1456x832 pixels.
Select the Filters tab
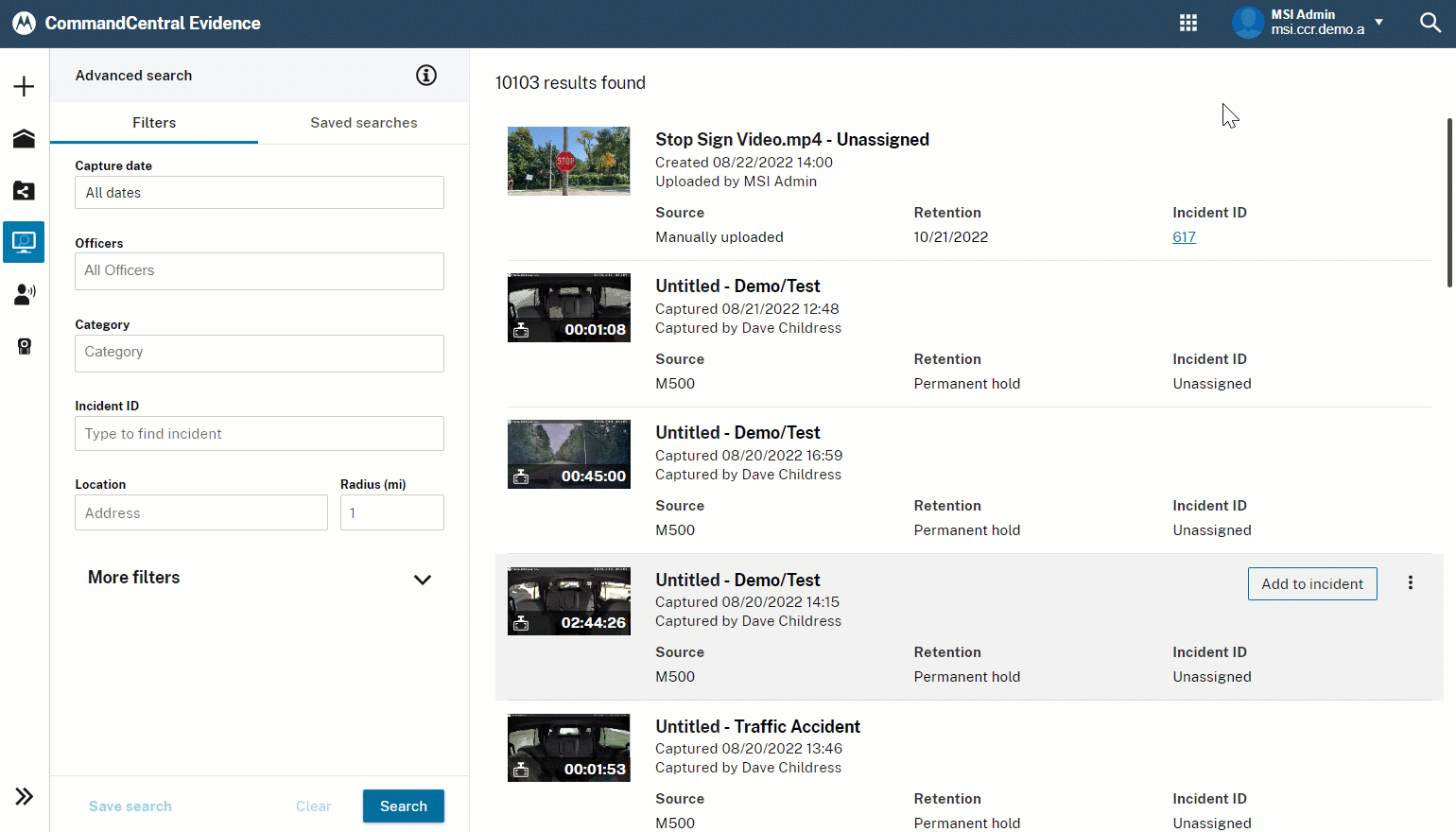pos(154,123)
